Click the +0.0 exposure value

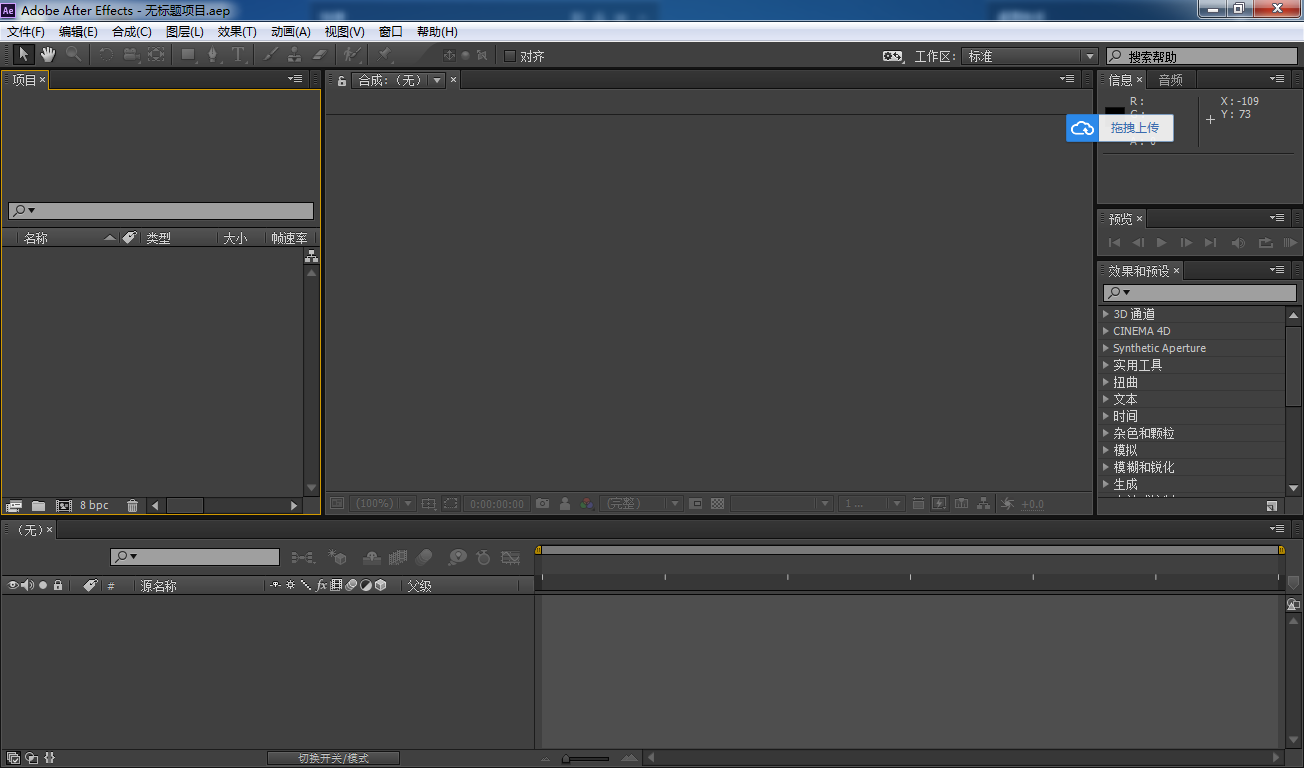coord(1033,504)
